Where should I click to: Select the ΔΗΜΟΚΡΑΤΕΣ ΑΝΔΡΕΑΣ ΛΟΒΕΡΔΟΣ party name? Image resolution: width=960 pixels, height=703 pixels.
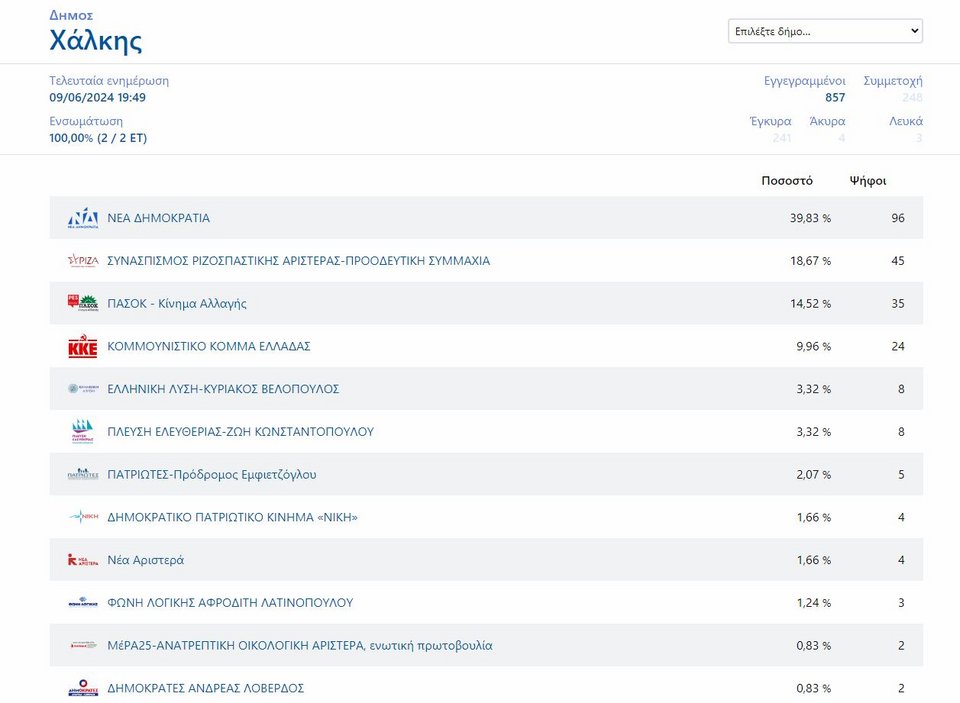(x=206, y=688)
